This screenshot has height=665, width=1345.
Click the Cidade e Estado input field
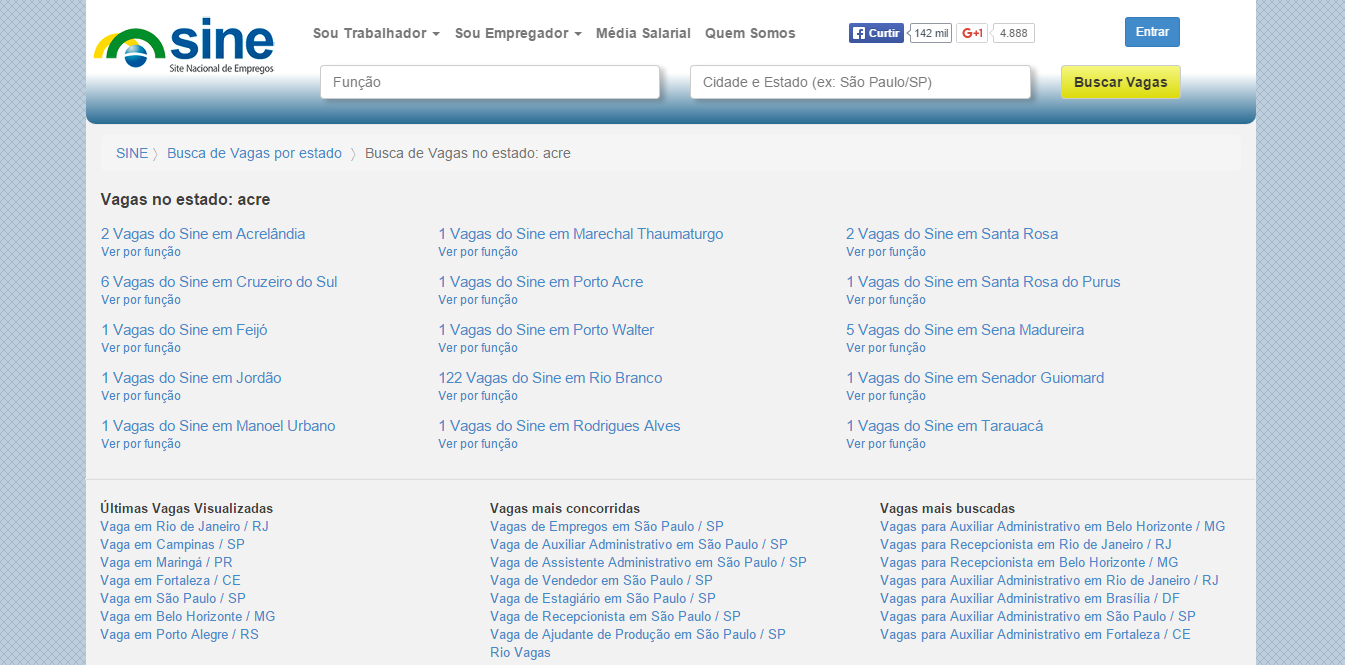point(860,82)
